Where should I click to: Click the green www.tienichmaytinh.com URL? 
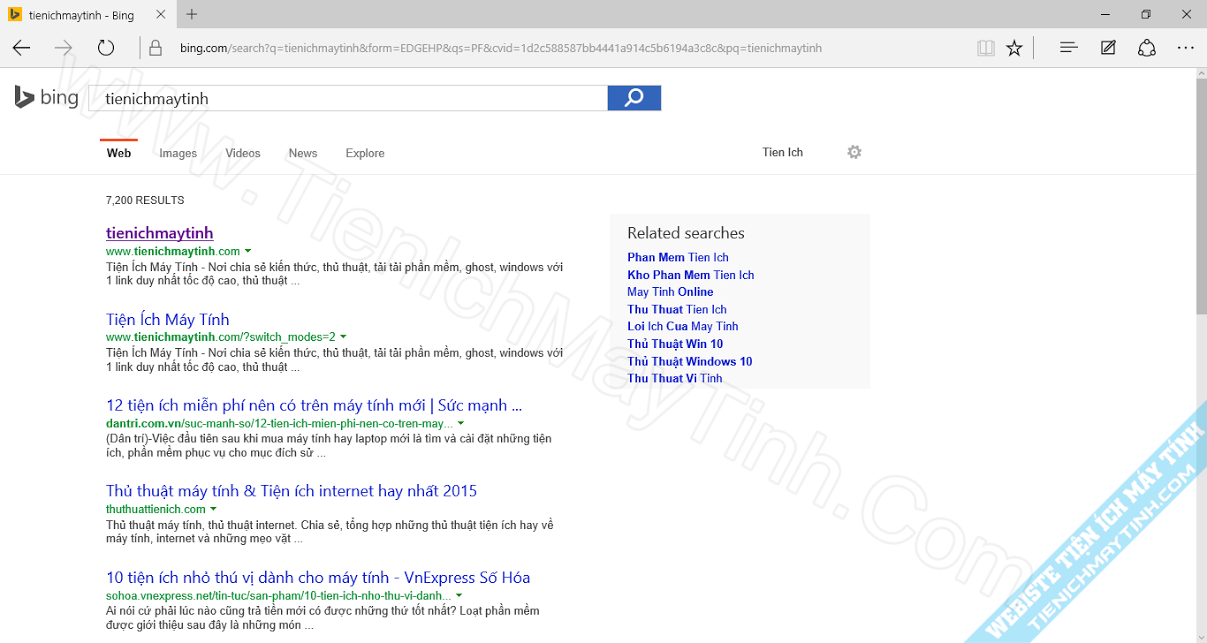tap(173, 251)
